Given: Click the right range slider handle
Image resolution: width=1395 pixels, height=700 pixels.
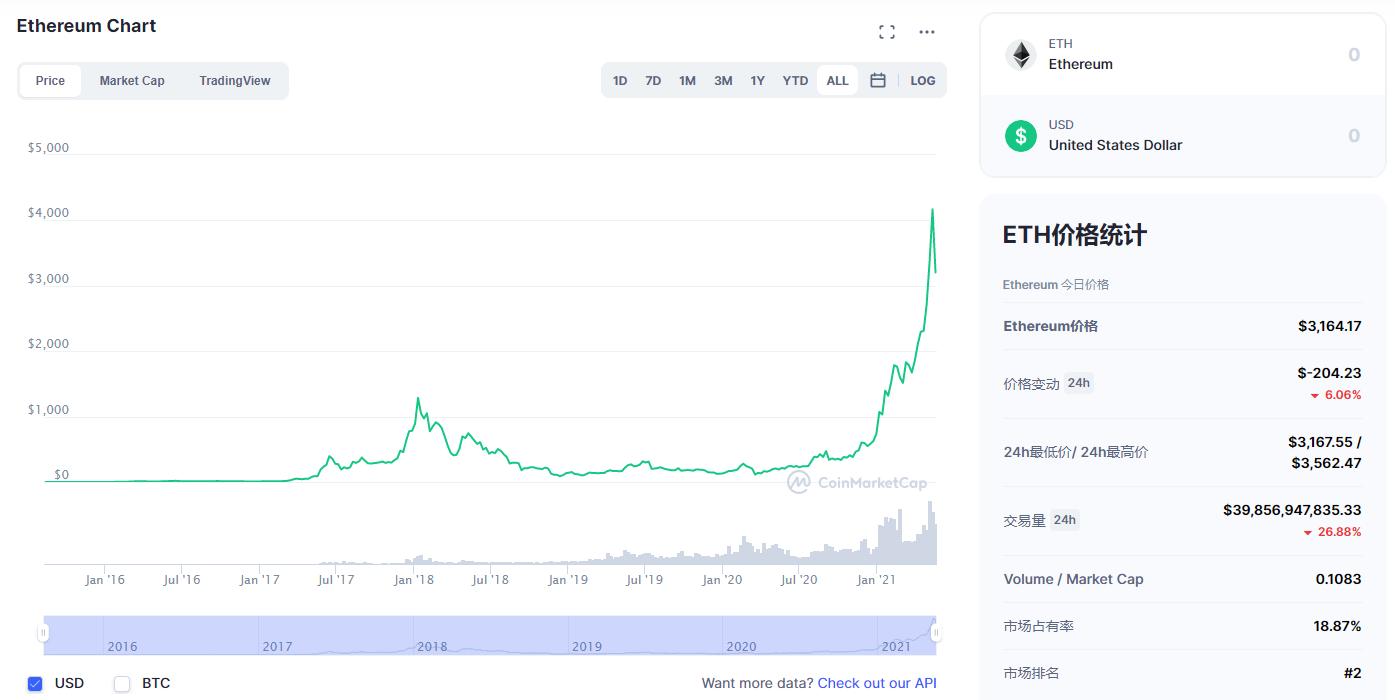Looking at the screenshot, I should coord(936,633).
